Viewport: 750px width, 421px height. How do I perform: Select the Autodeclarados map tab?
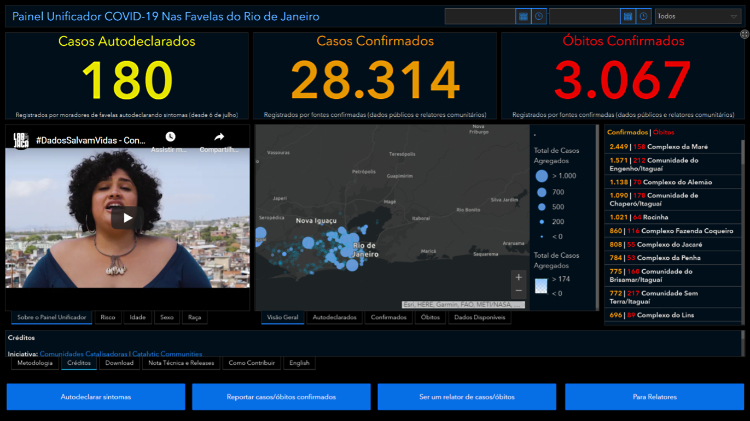click(x=334, y=317)
